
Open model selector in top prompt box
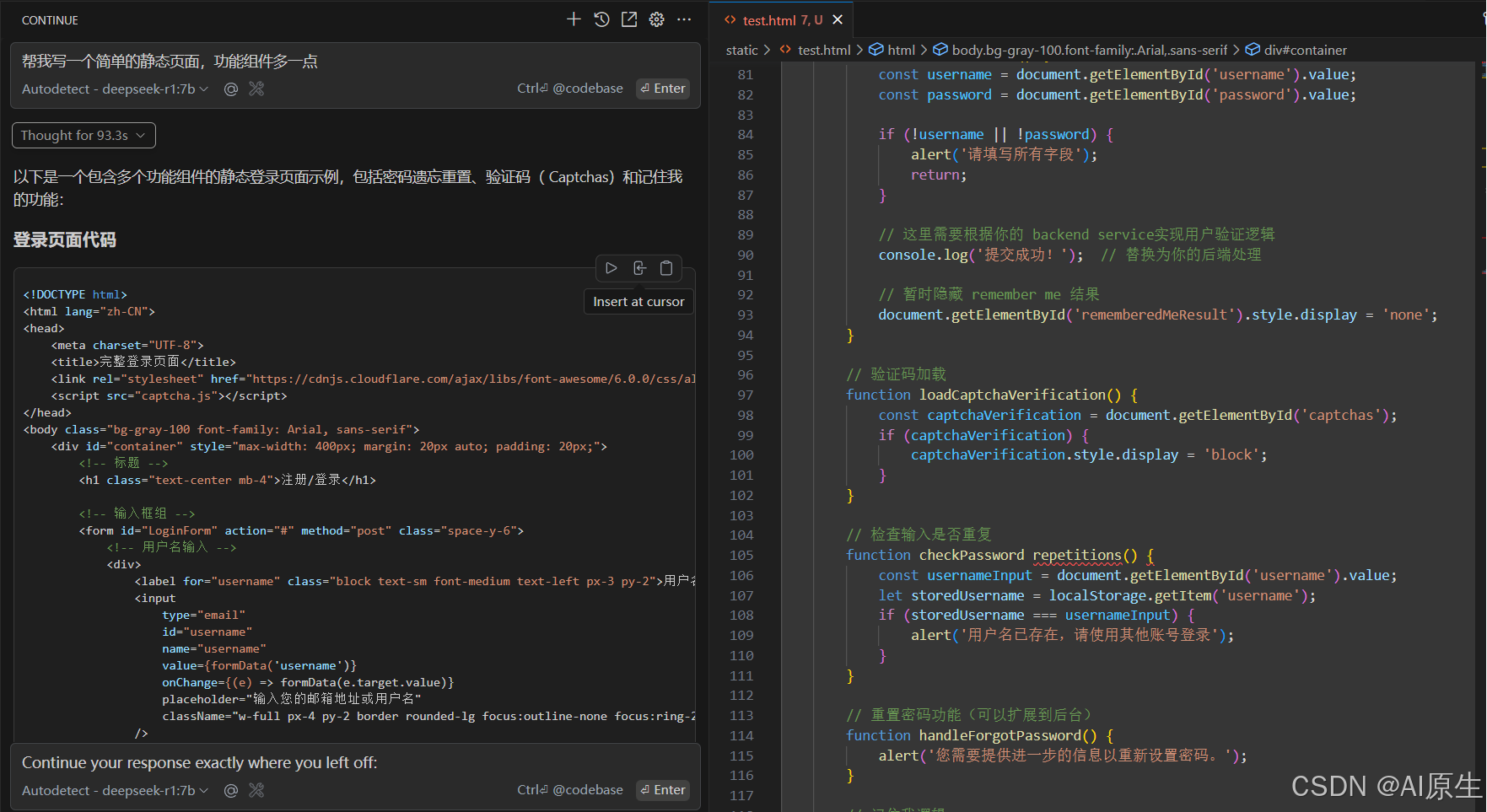pyautogui.click(x=116, y=89)
